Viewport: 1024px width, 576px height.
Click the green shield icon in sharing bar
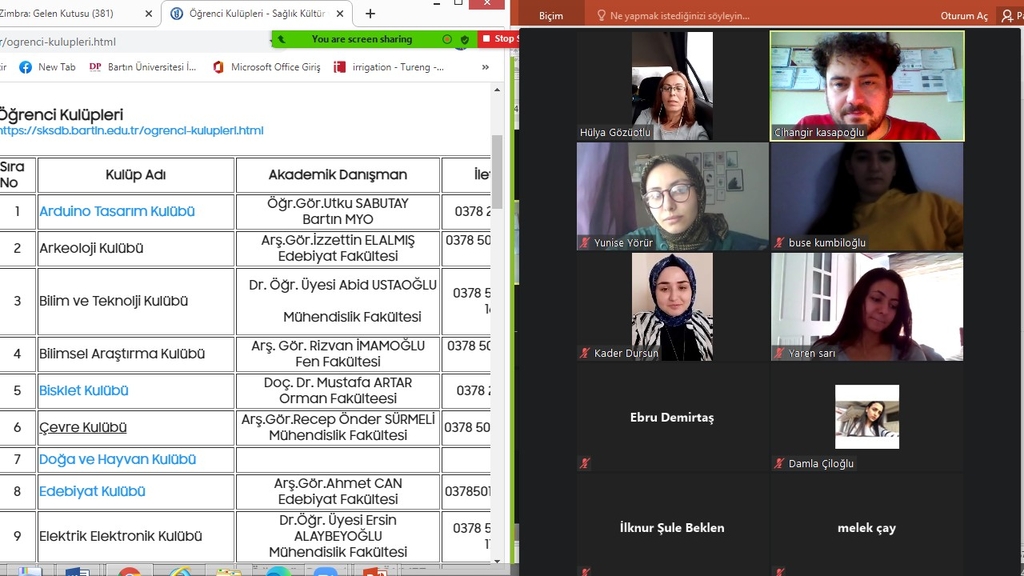pos(464,39)
